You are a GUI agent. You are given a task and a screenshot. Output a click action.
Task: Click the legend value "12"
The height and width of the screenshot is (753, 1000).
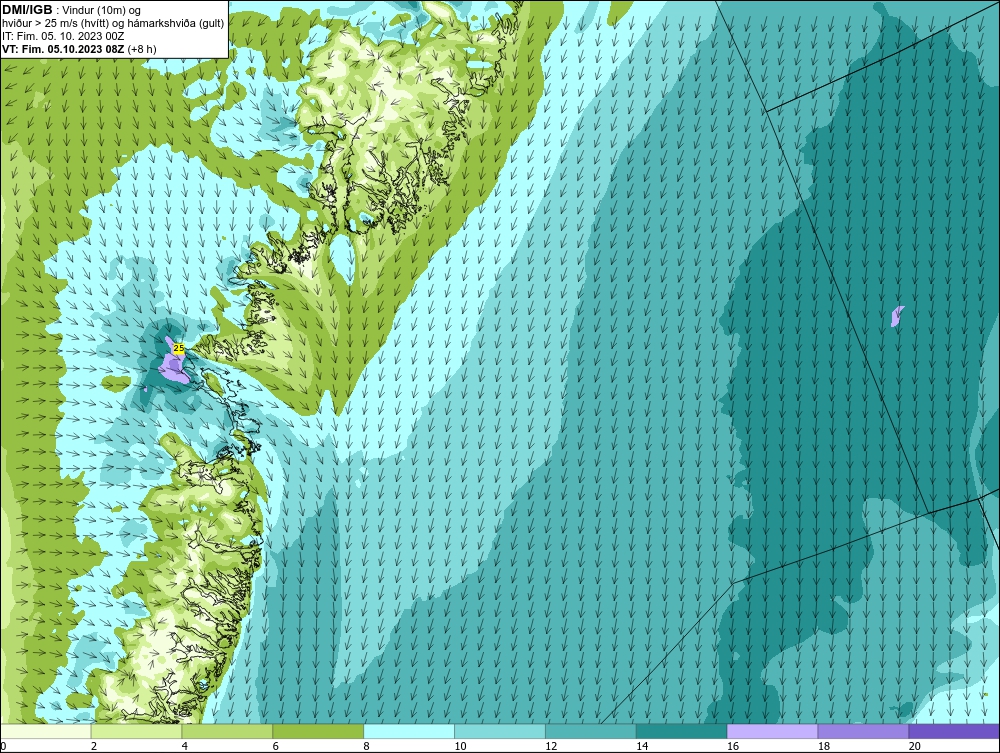[x=551, y=746]
